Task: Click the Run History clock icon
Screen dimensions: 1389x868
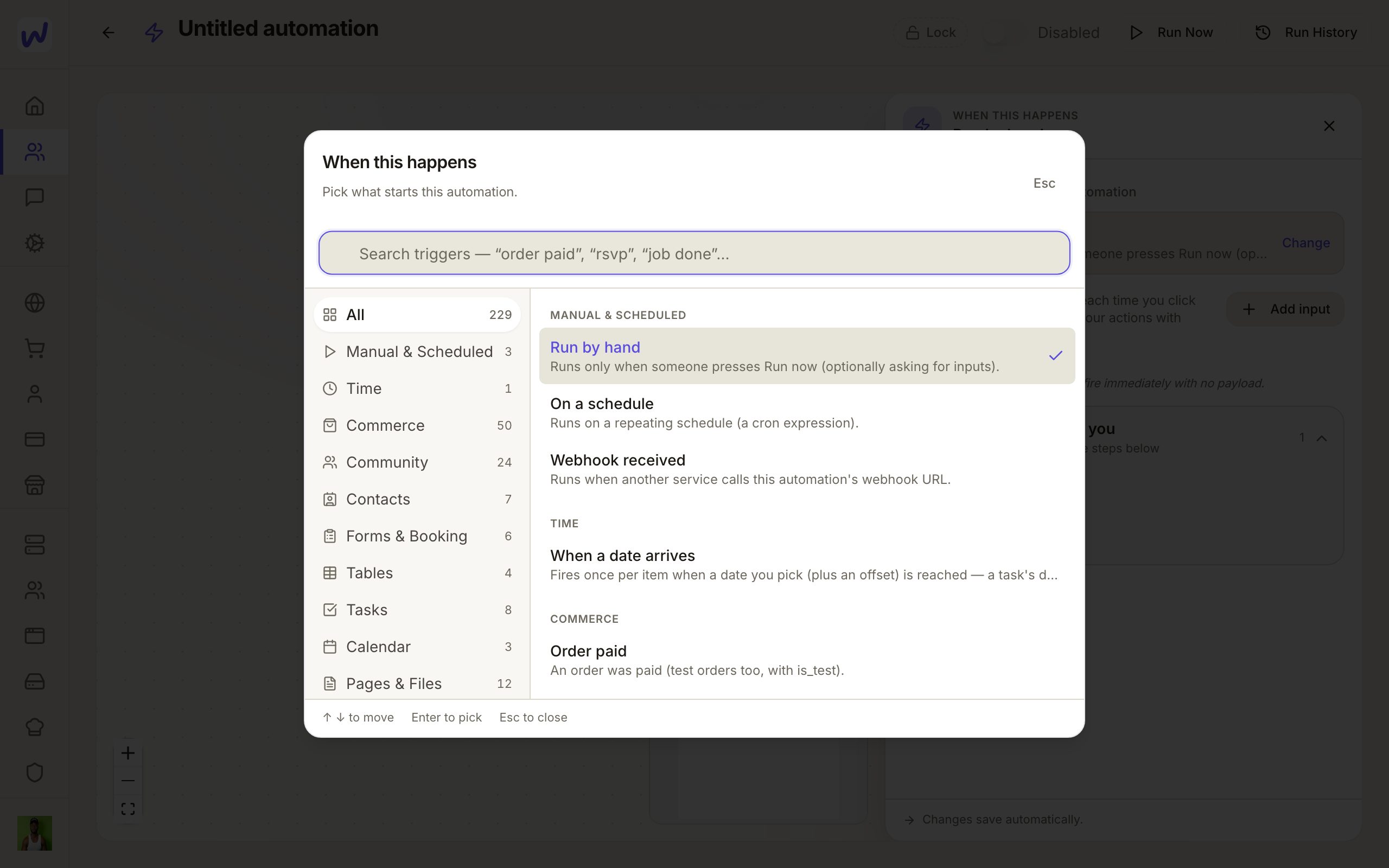Action: (x=1263, y=33)
